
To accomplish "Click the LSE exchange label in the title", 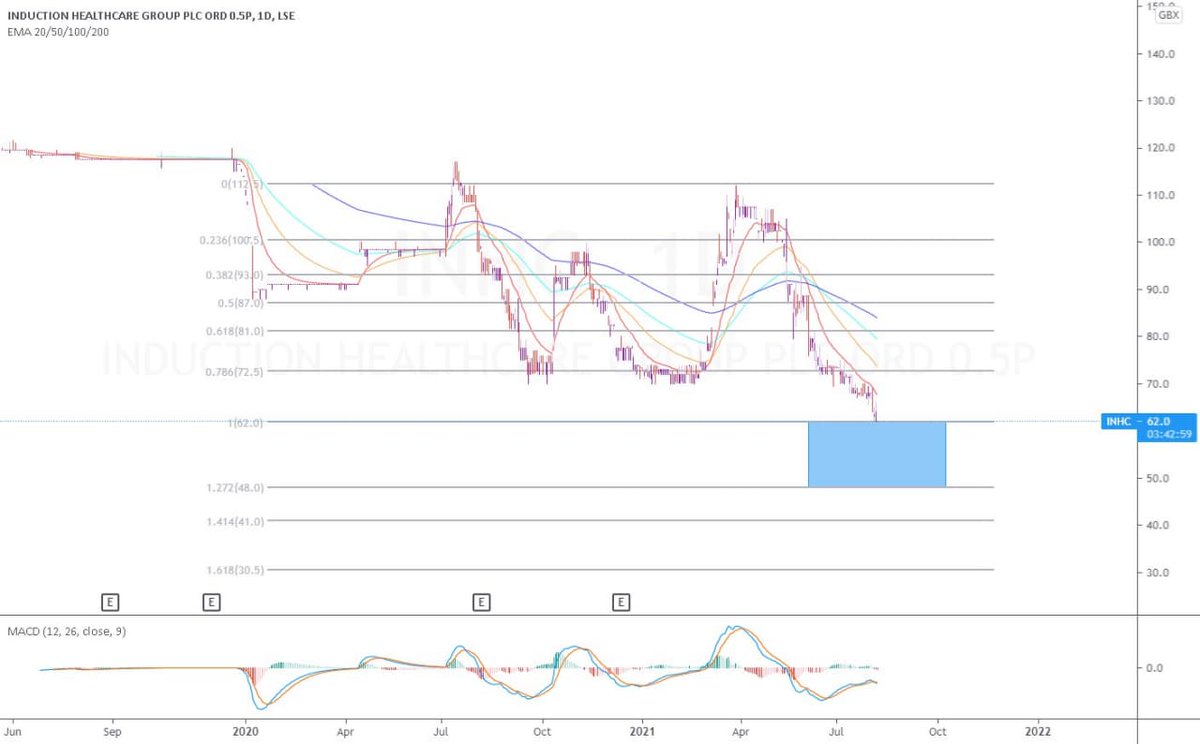I will click(x=287, y=15).
